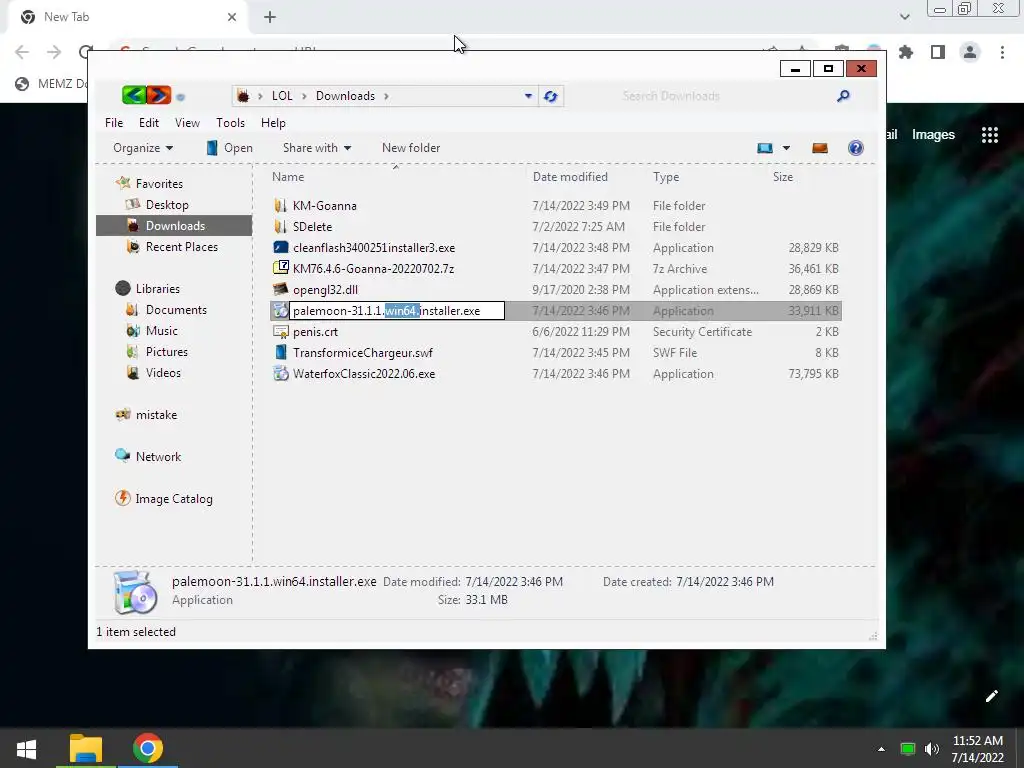1024x768 pixels.
Task: Click the search magnifier icon
Action: [843, 96]
